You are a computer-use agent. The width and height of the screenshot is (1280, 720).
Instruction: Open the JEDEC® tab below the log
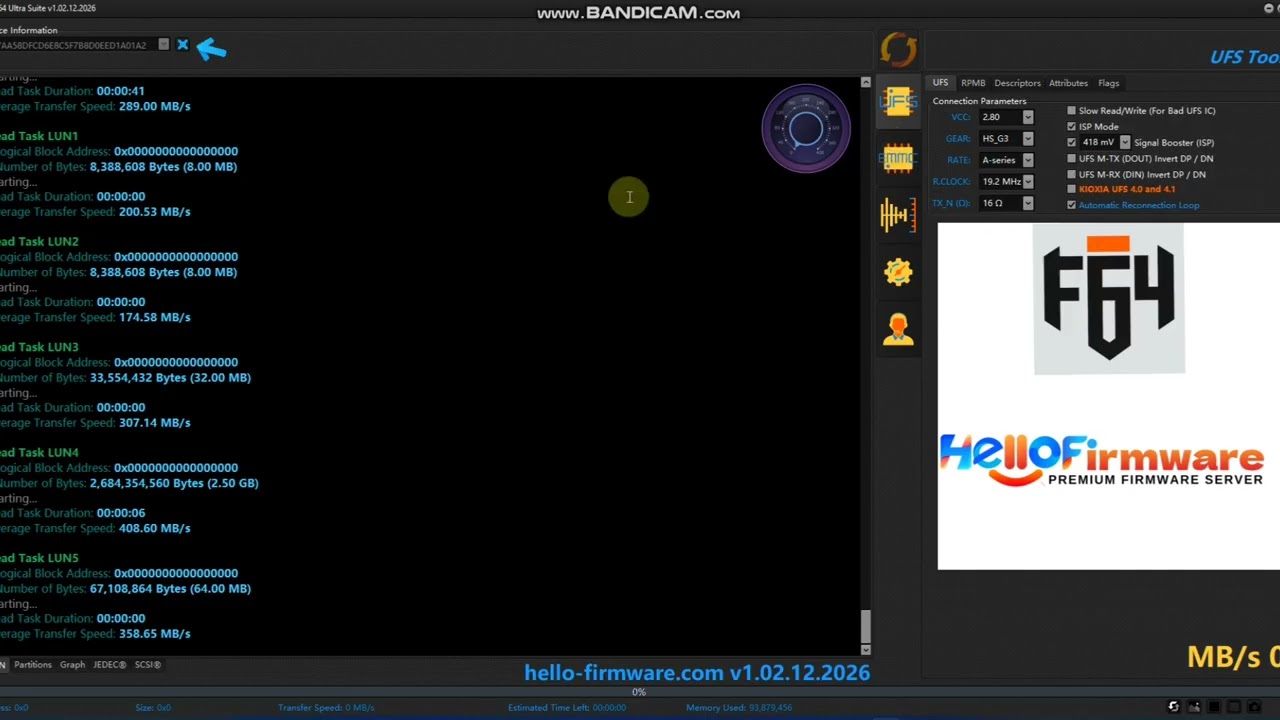tap(110, 665)
